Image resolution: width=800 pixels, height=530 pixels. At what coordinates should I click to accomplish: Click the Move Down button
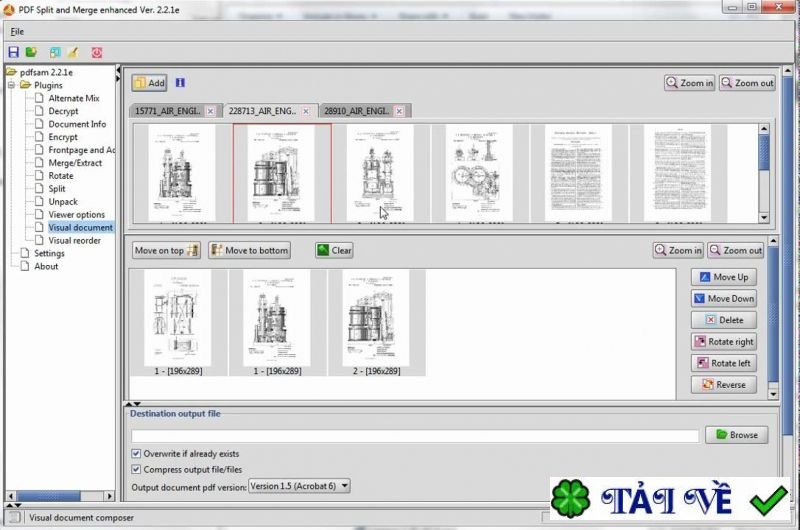click(723, 298)
